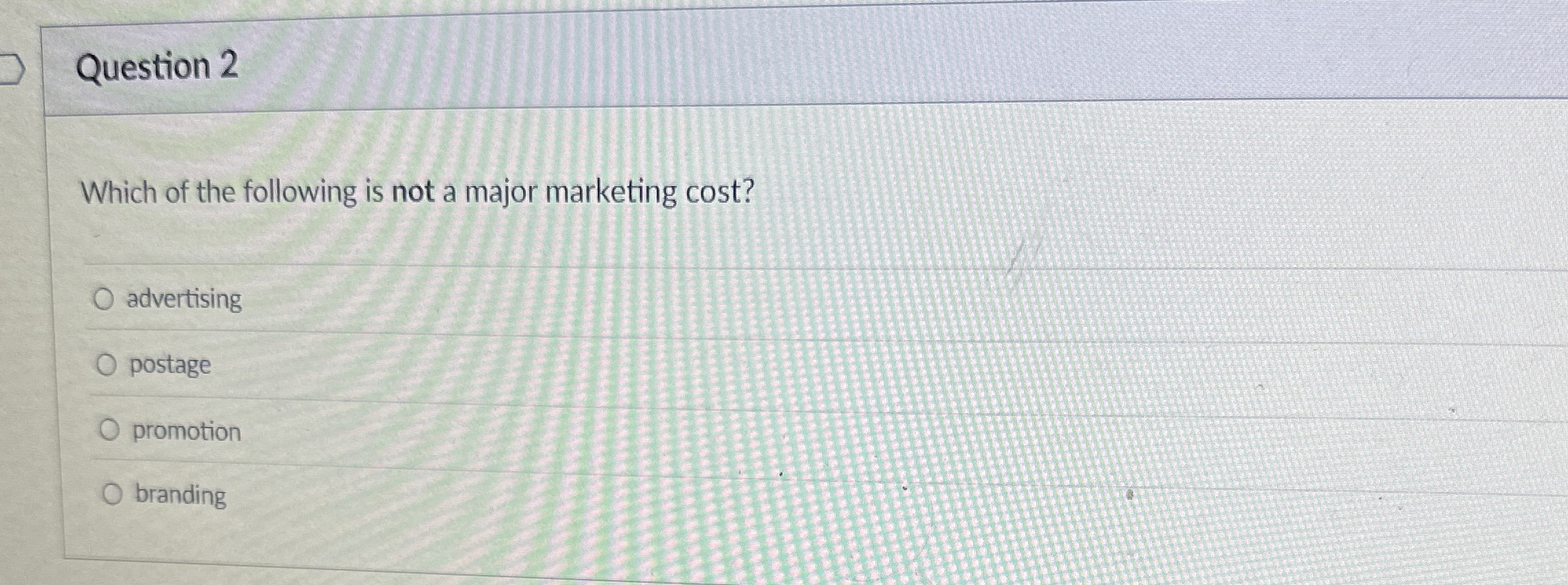
Task: Click the "branding" answer label
Action: 180,495
